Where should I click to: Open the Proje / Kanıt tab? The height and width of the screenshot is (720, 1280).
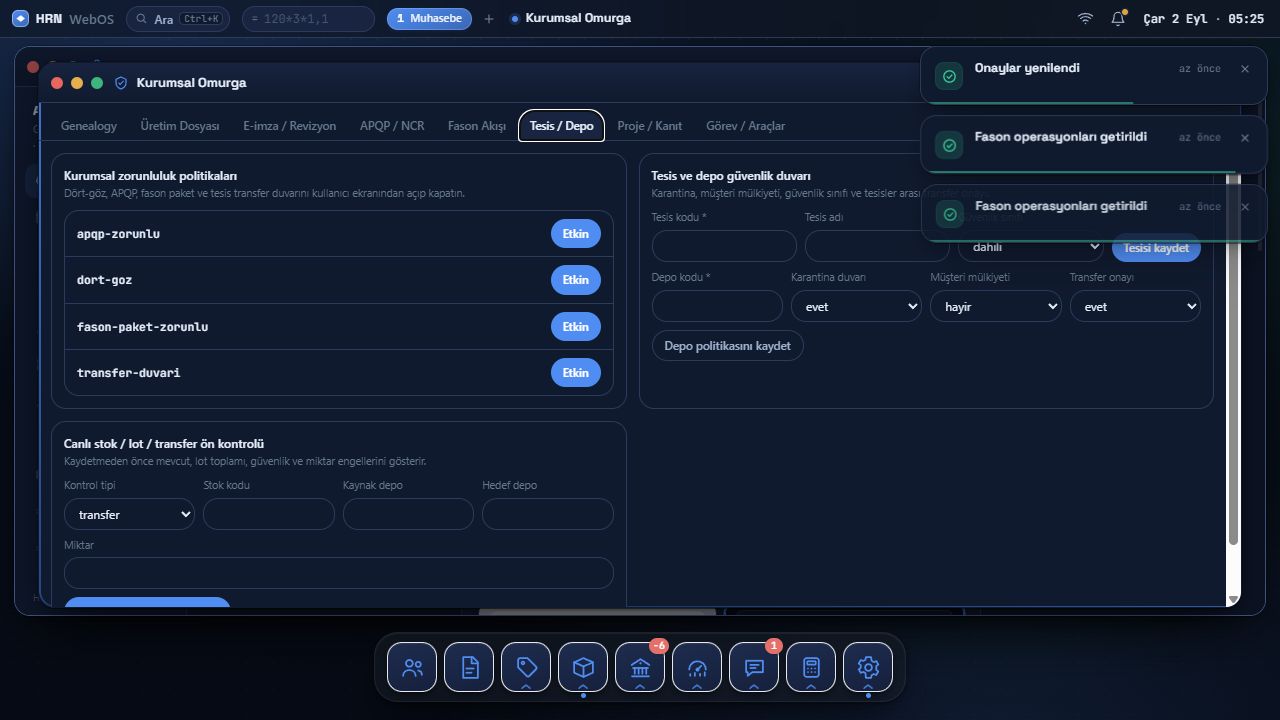650,126
